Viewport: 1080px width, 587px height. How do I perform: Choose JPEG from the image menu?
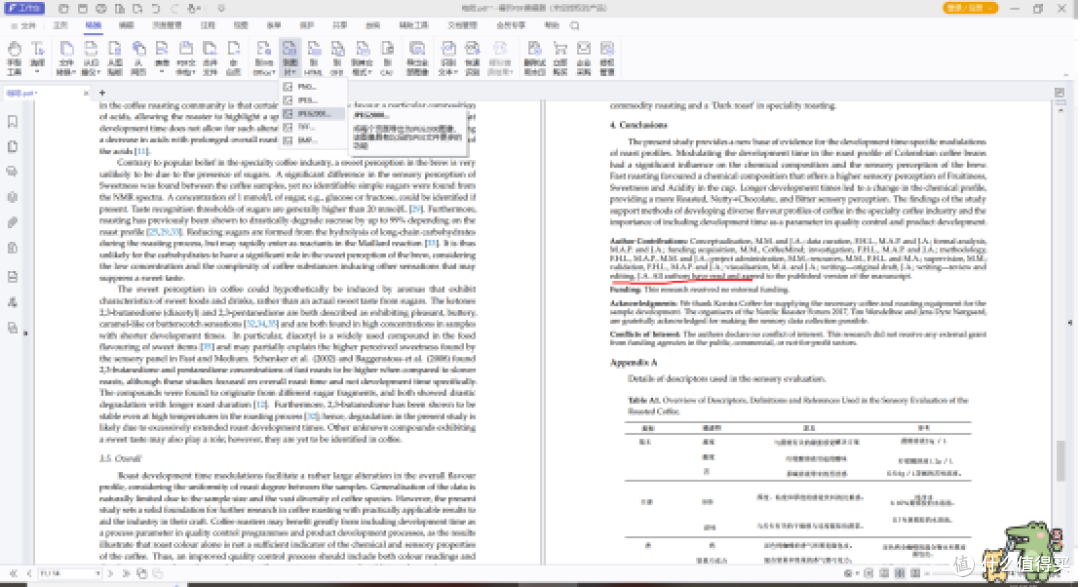[313, 100]
